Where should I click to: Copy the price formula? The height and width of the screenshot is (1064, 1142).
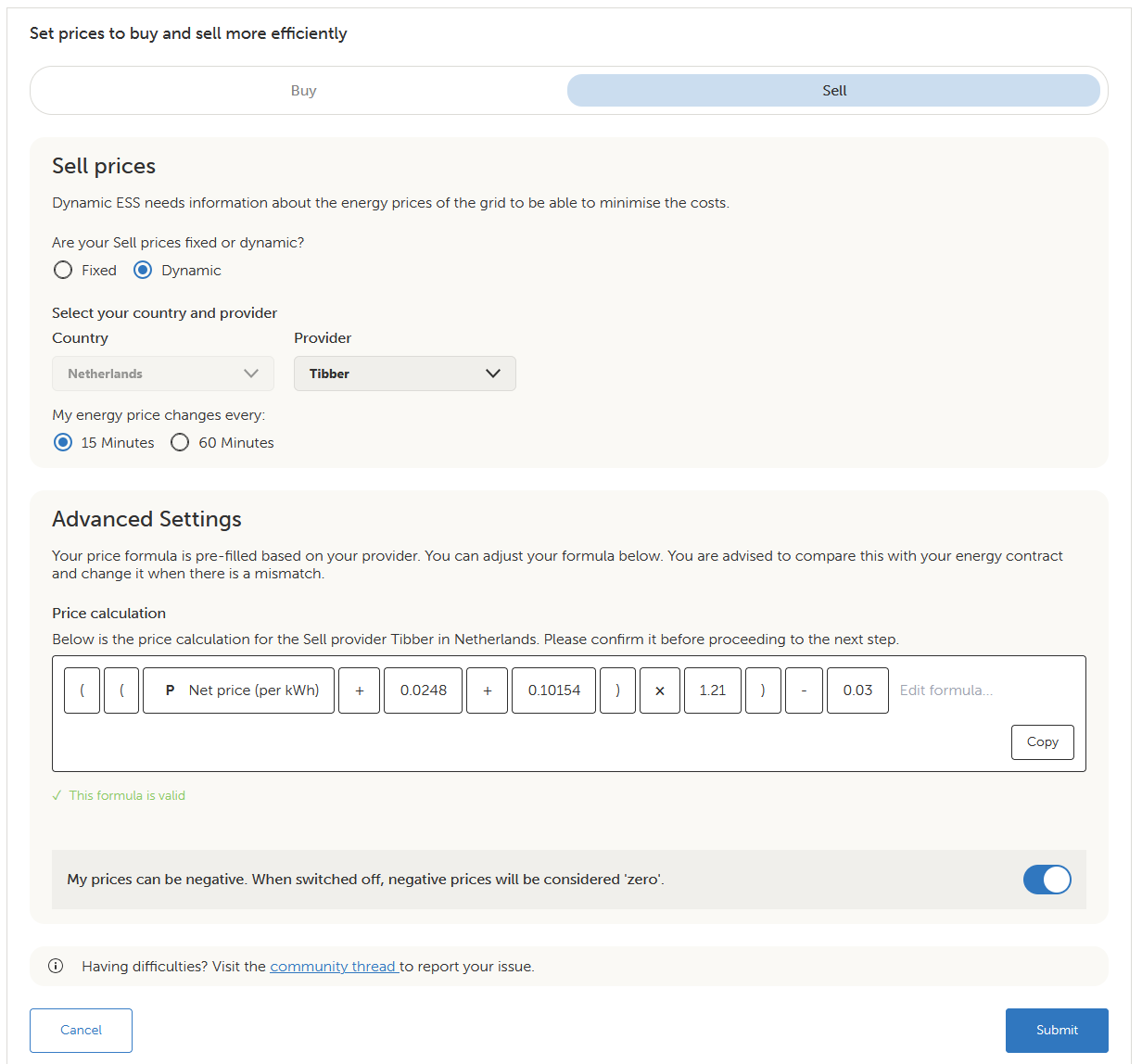[x=1043, y=742]
